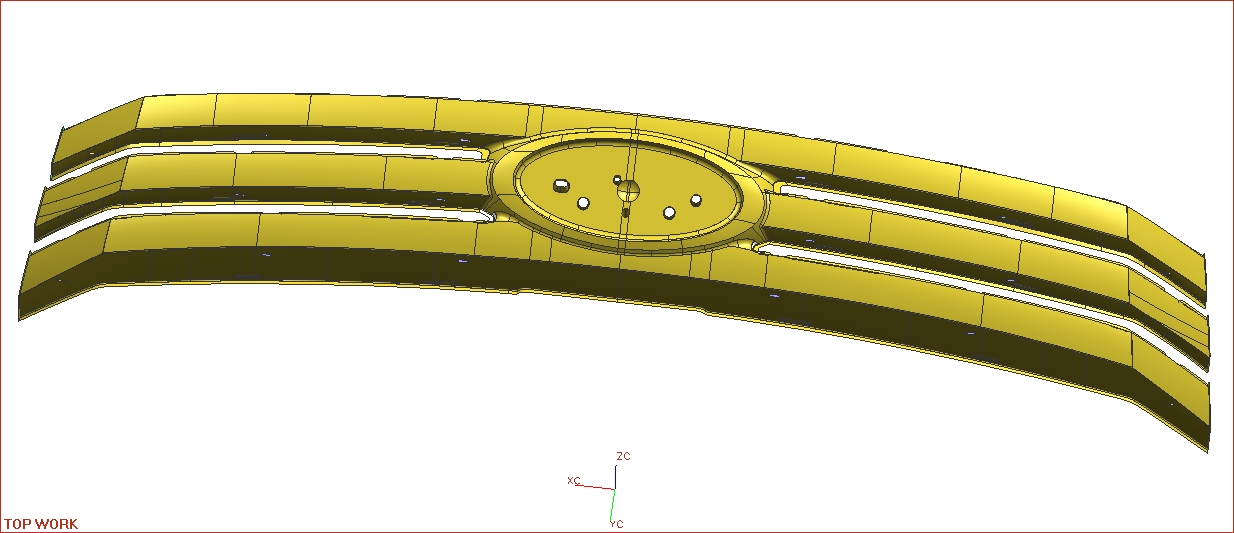Pick the leftmost hole in the oval emblem
This screenshot has width=1234, height=533.
(562, 185)
